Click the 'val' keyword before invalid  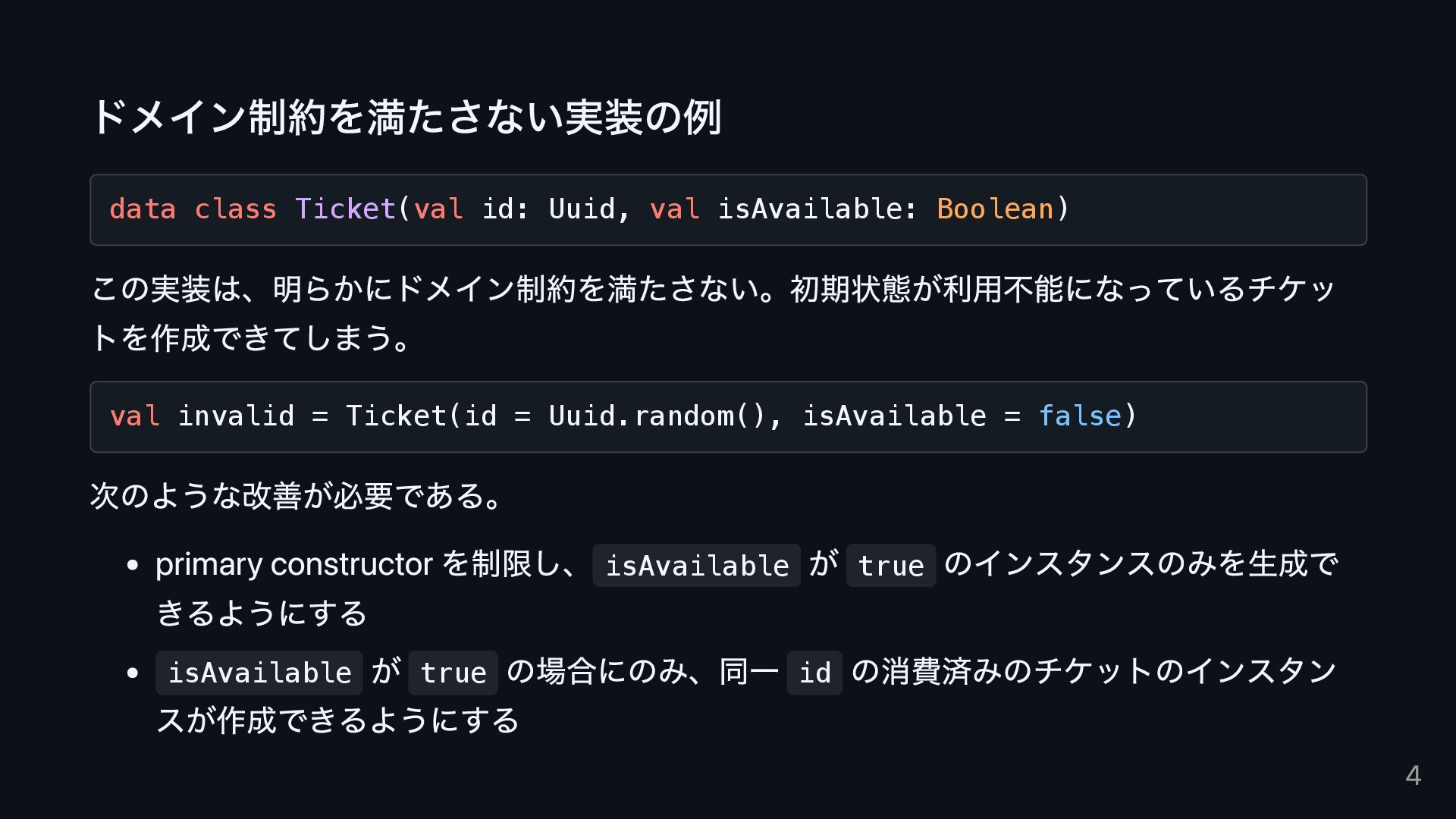[135, 416]
